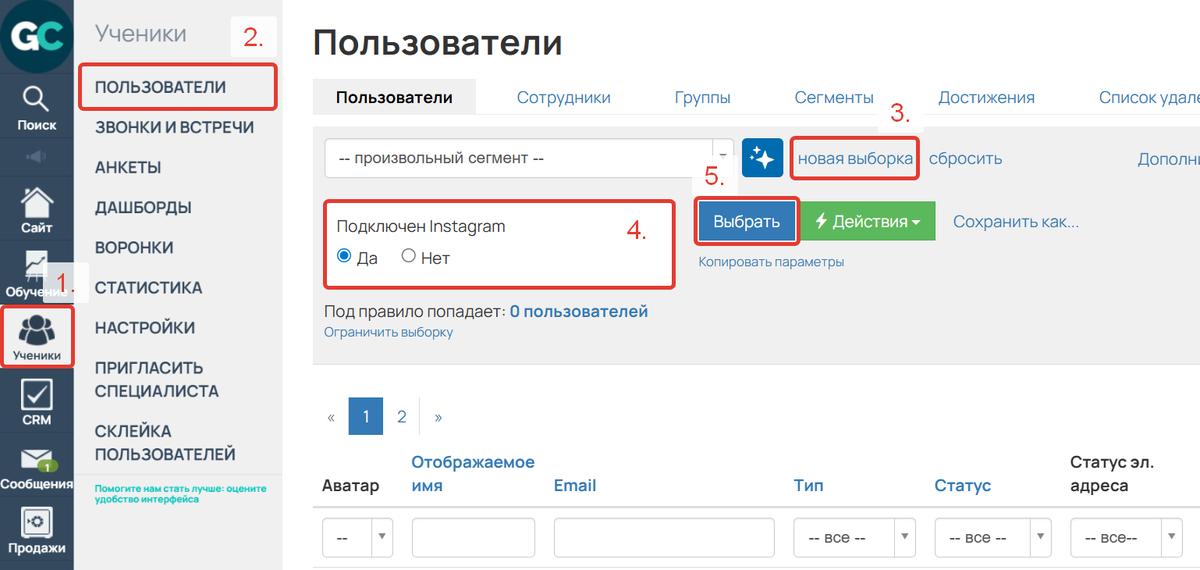Open НАСТРОЙКИ menu item

point(145,327)
